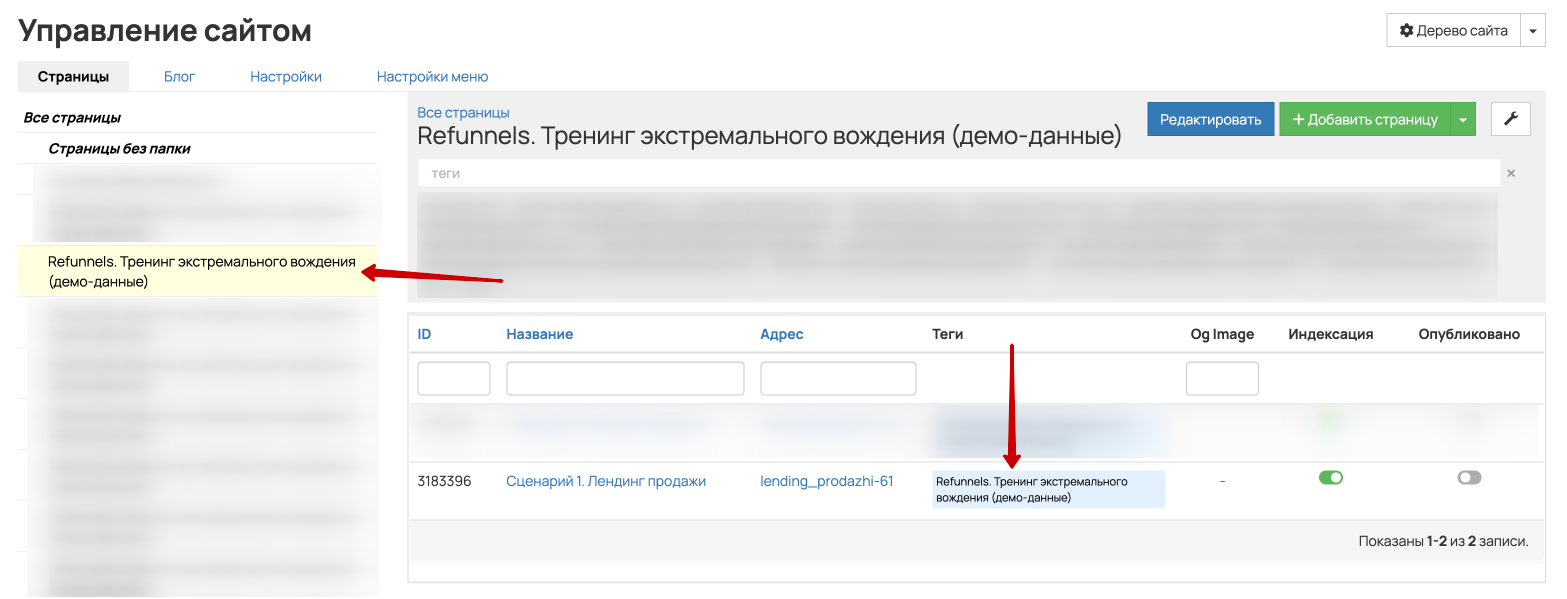
Task: Select Все страницы in the folder tree
Action: pos(72,117)
